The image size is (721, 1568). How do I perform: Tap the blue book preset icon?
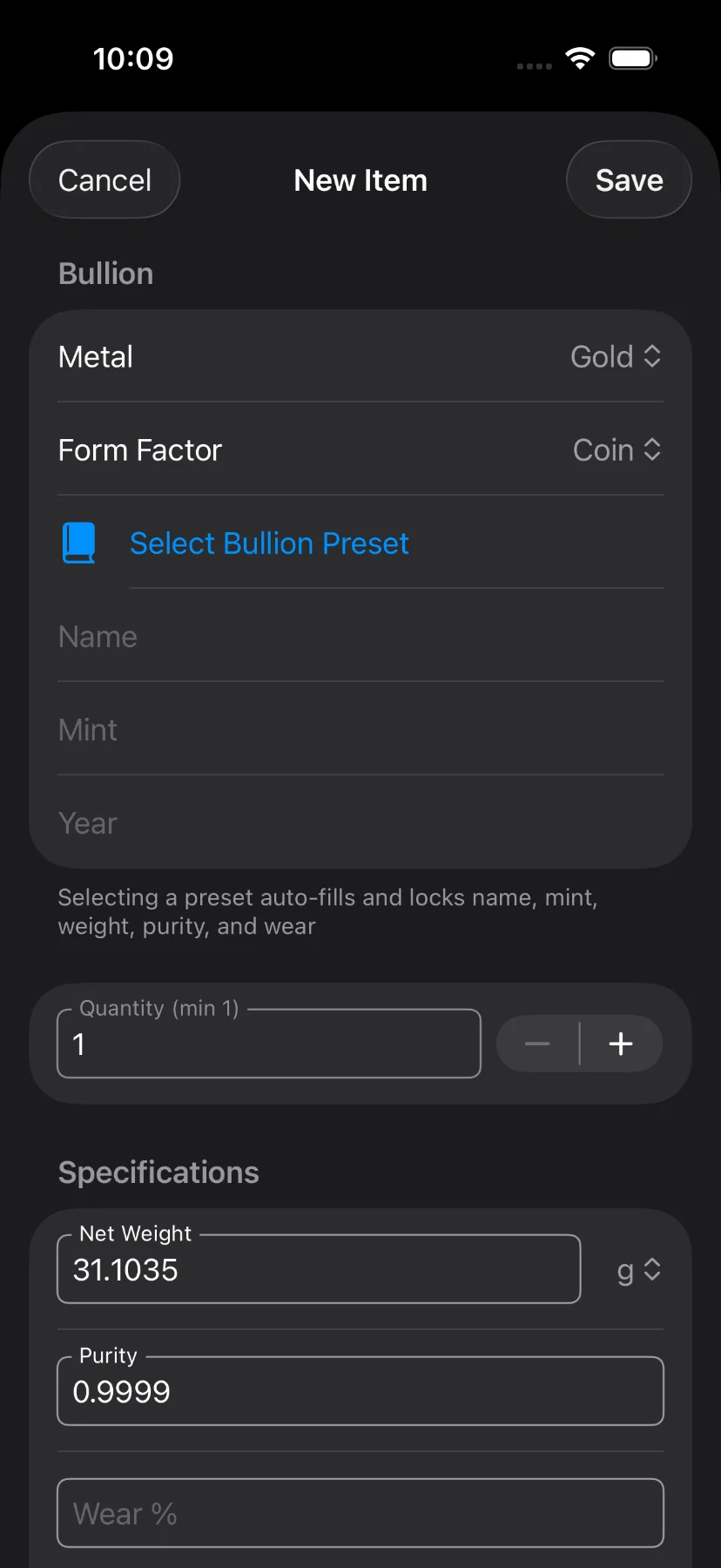coord(77,542)
